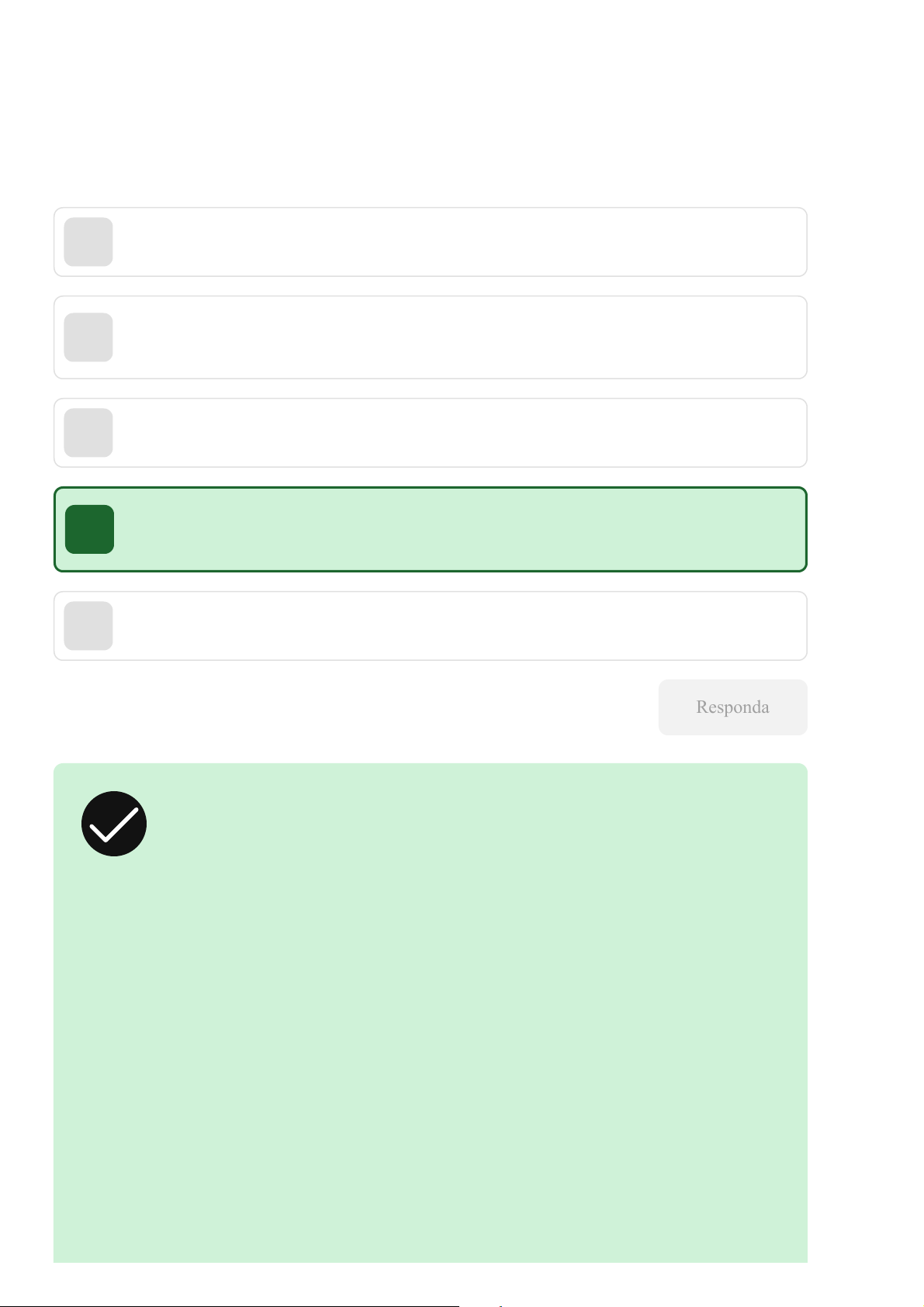Uncheck the dark green selected answer square
The height and width of the screenshot is (1307, 924).
(90, 529)
